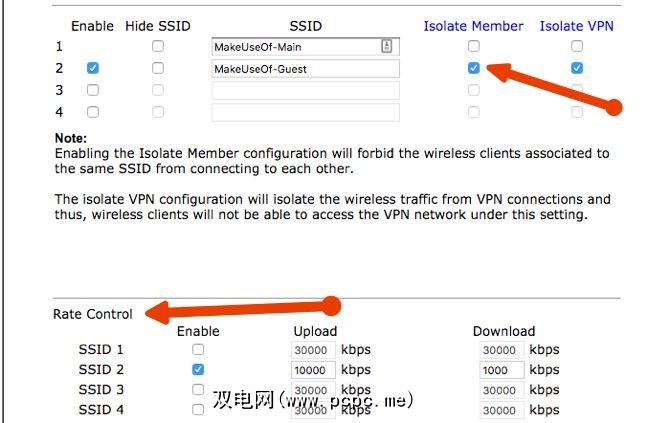Open the Isolate VPN column link
This screenshot has width=670, height=423.
(576, 26)
